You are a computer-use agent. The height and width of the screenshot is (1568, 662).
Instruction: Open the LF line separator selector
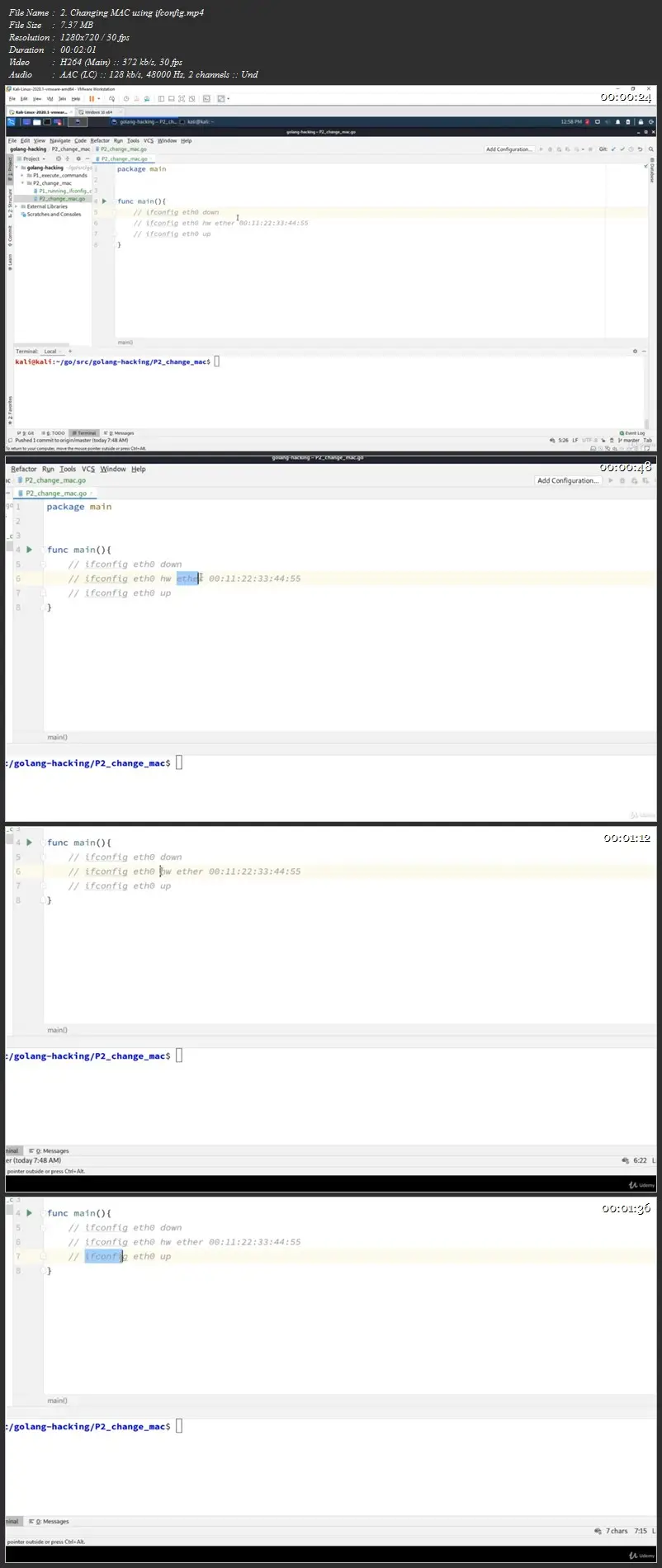(575, 441)
